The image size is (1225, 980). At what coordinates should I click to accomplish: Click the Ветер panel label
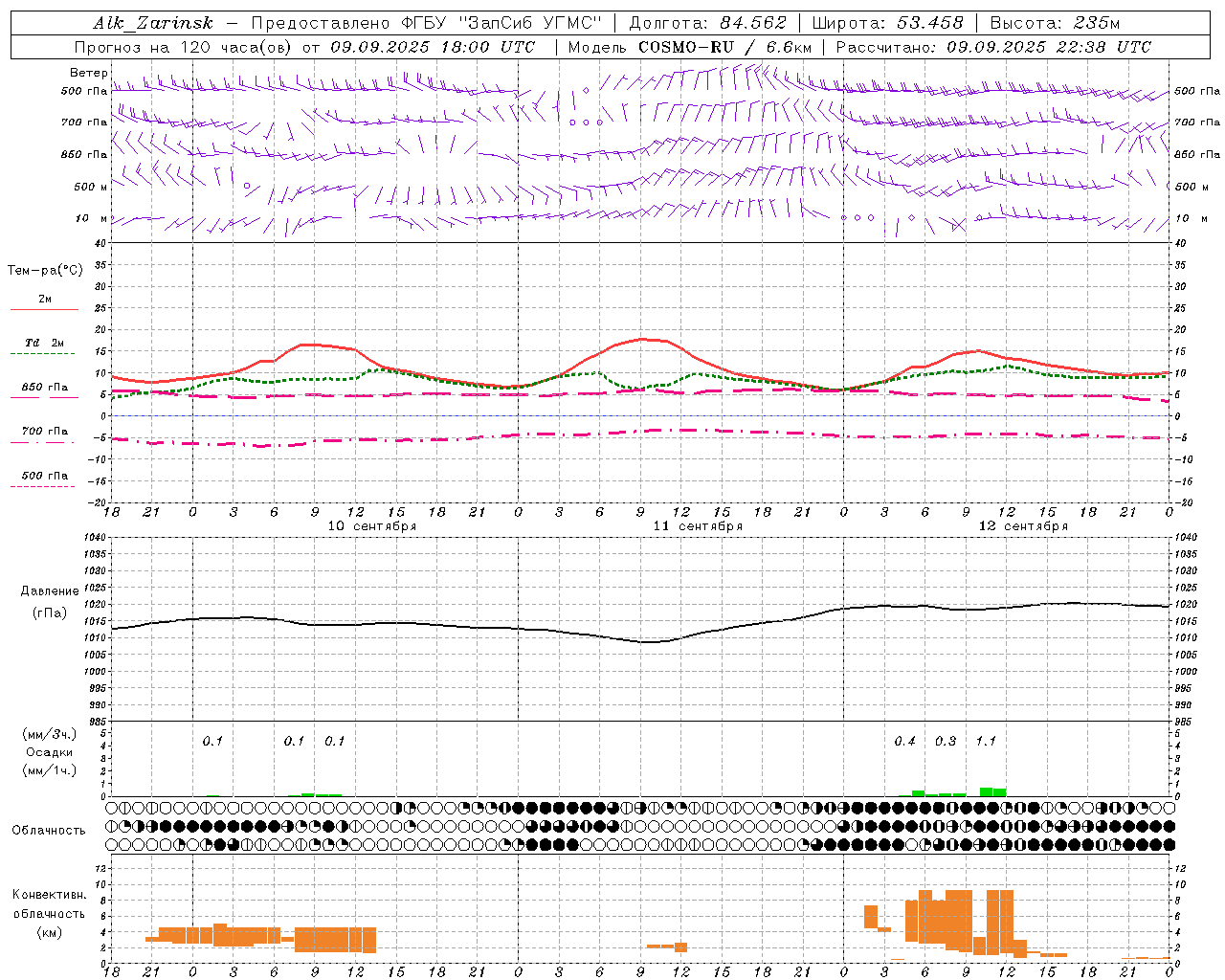[x=88, y=73]
